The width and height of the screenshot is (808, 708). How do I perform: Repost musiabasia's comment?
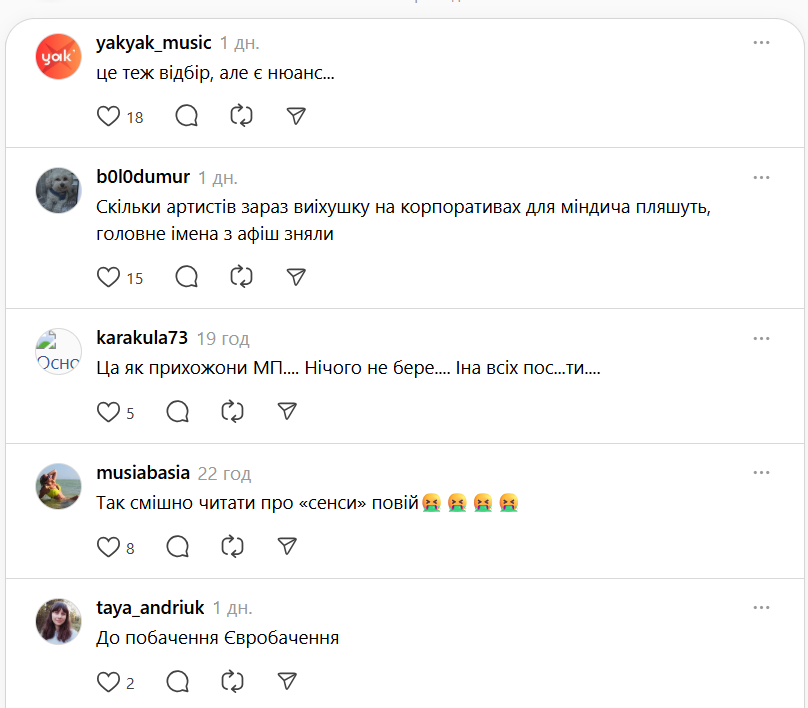(x=232, y=546)
